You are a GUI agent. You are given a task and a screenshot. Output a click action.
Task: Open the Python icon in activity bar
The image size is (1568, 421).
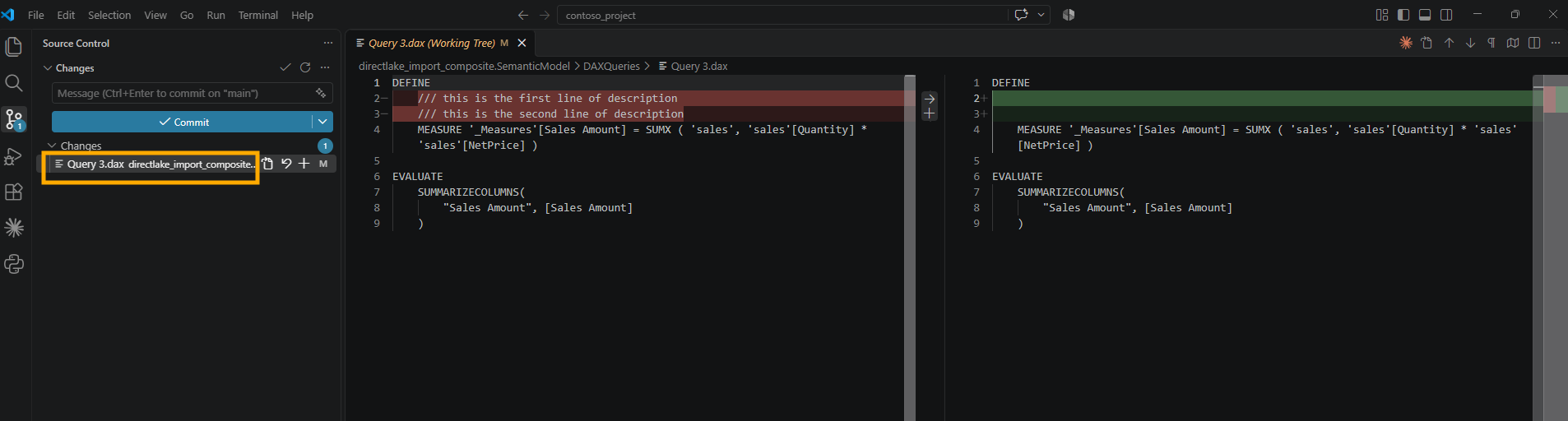pos(14,264)
